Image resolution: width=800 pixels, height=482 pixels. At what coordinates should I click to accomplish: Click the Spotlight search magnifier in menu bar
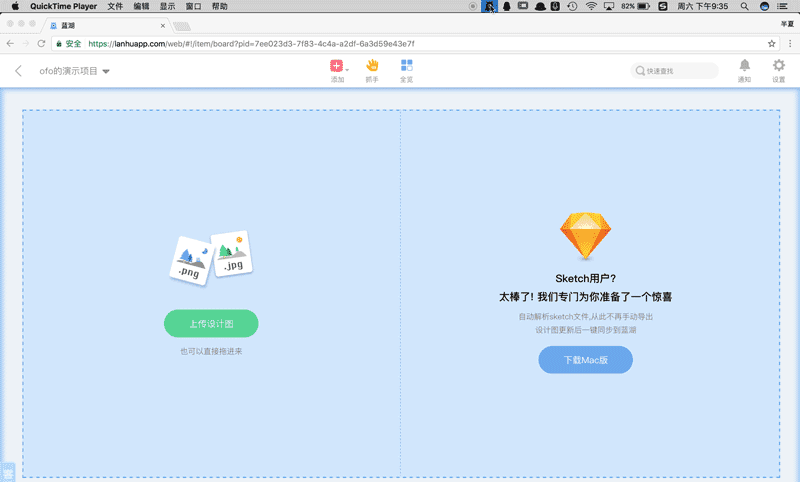tap(745, 6)
